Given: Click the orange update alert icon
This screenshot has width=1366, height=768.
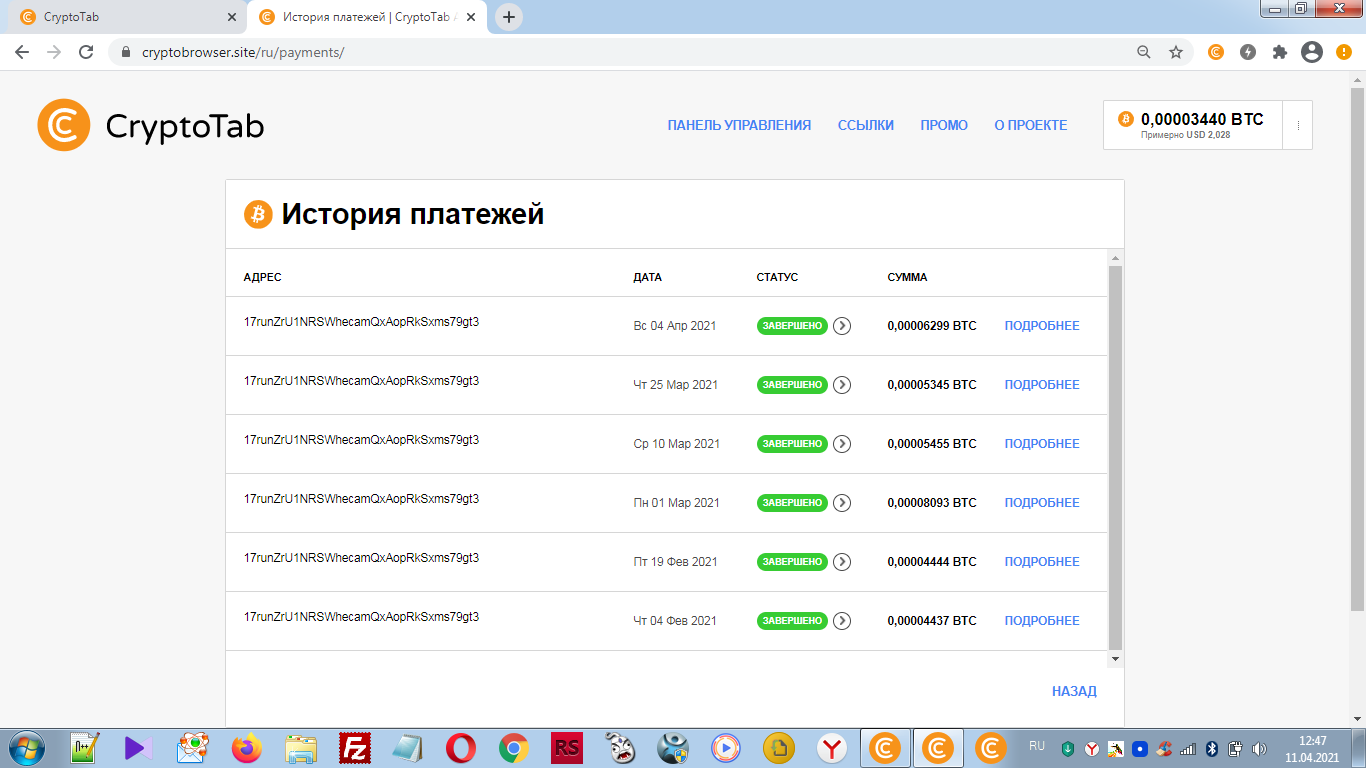Looking at the screenshot, I should coord(1343,52).
